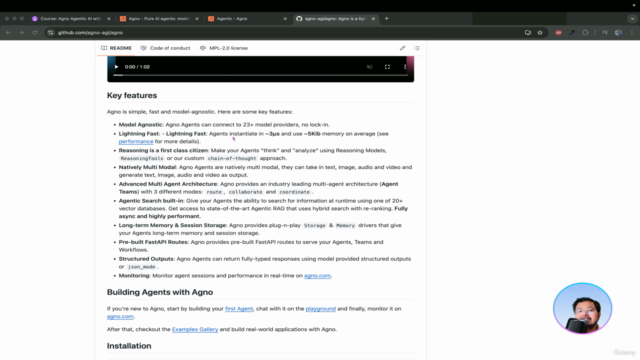640x360 pixels.
Task: Click the presenter webcam thumbnail
Action: click(x=582, y=309)
